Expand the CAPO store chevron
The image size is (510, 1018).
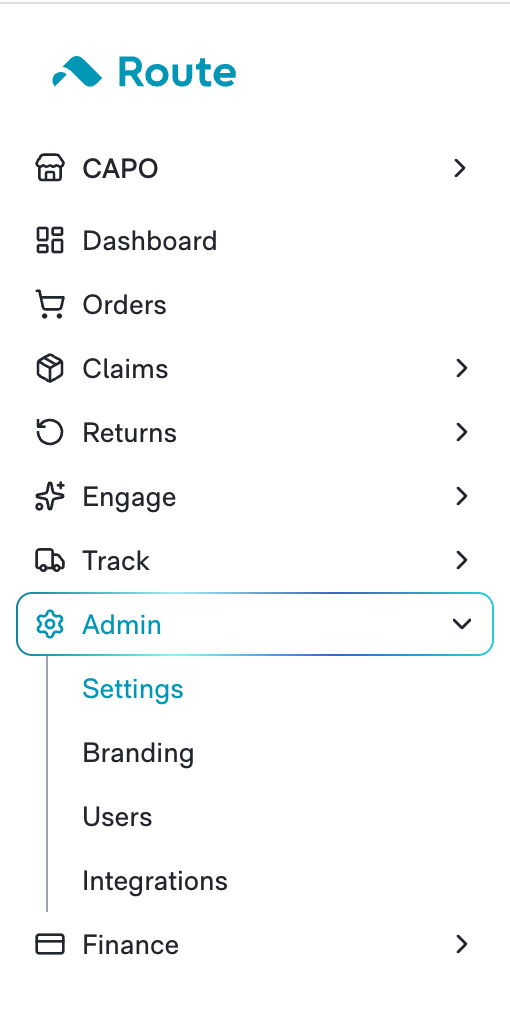[460, 168]
